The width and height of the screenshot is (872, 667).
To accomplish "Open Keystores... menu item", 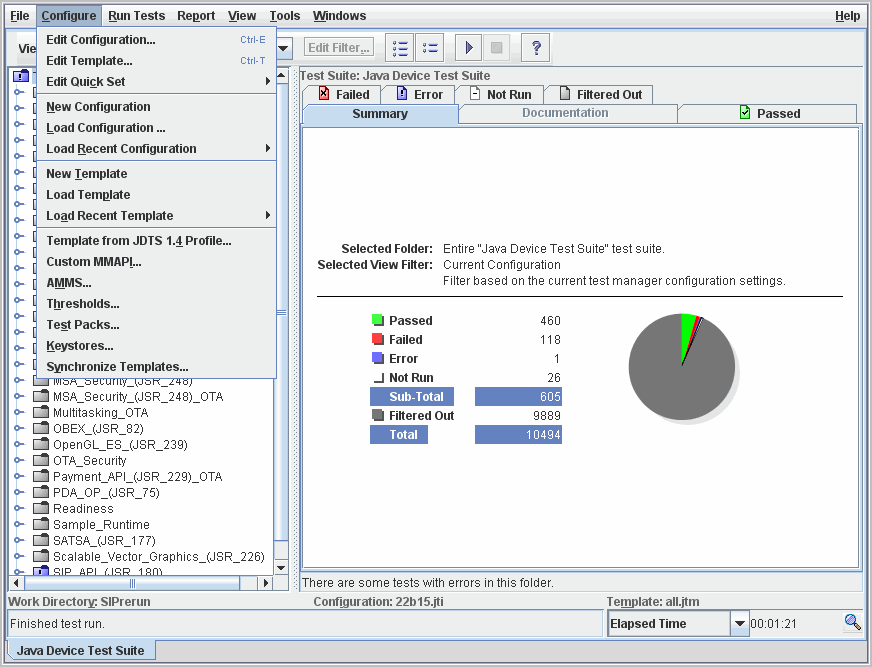I will tap(157, 345).
